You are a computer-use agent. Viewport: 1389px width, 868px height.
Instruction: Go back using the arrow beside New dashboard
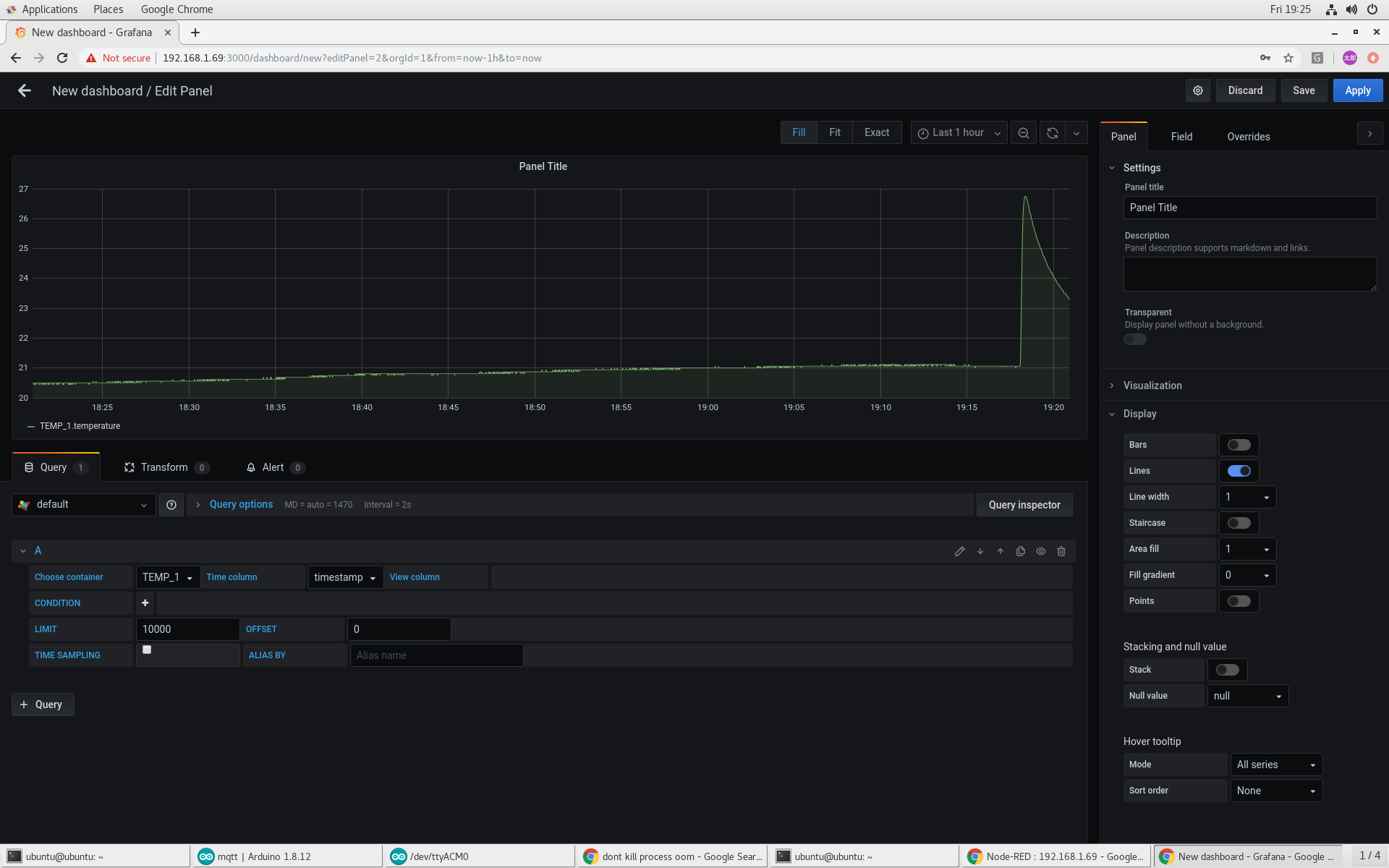[x=25, y=90]
